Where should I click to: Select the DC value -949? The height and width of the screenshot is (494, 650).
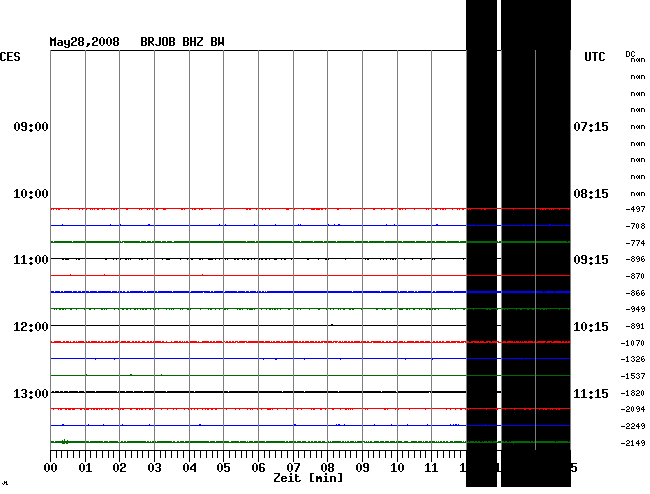(635, 309)
